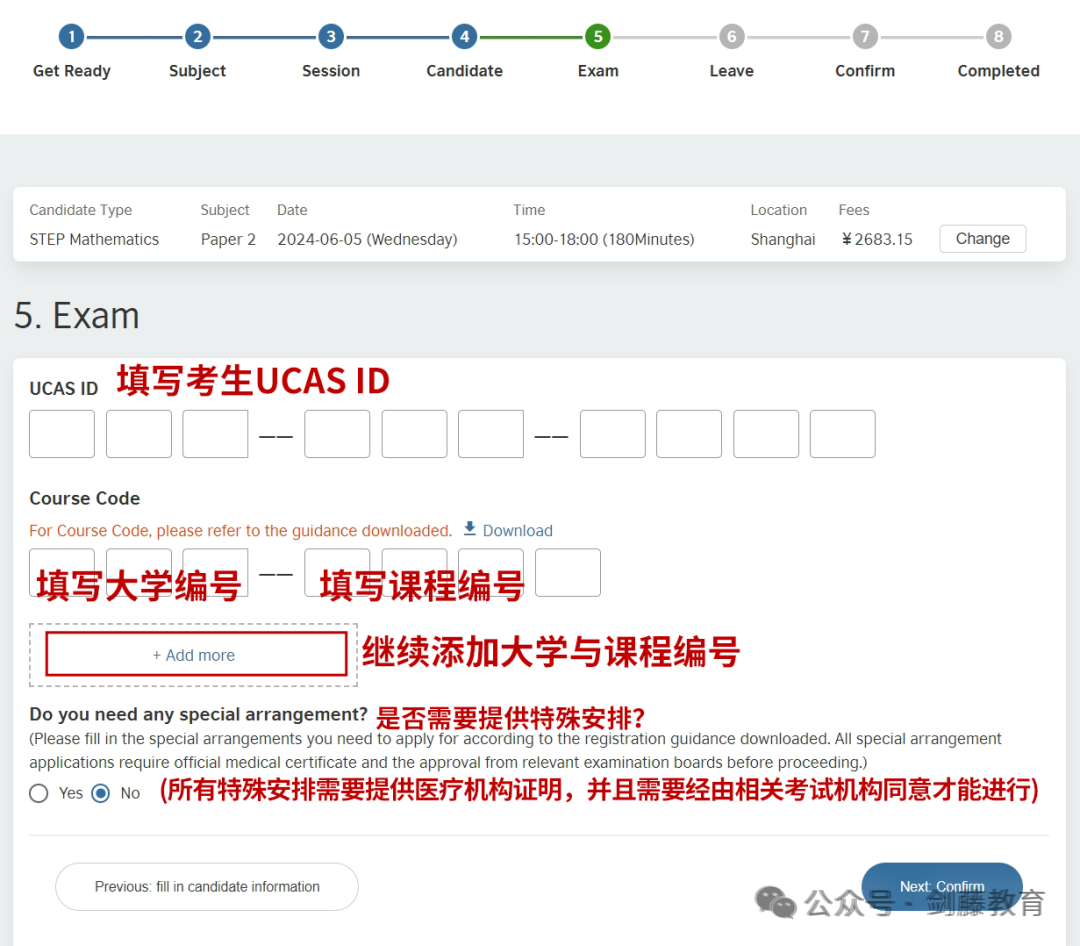Viewport: 1080px width, 946px height.
Task: Click the second UCAS ID digit box
Action: [x=139, y=434]
